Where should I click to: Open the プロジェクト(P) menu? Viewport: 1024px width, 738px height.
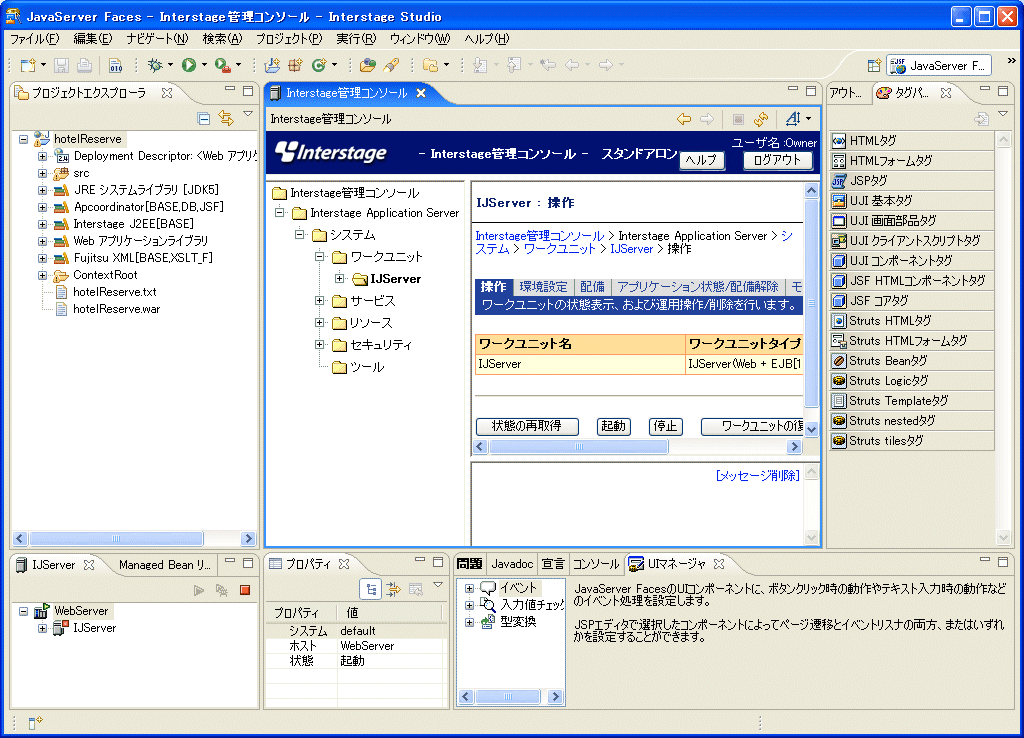(x=288, y=39)
